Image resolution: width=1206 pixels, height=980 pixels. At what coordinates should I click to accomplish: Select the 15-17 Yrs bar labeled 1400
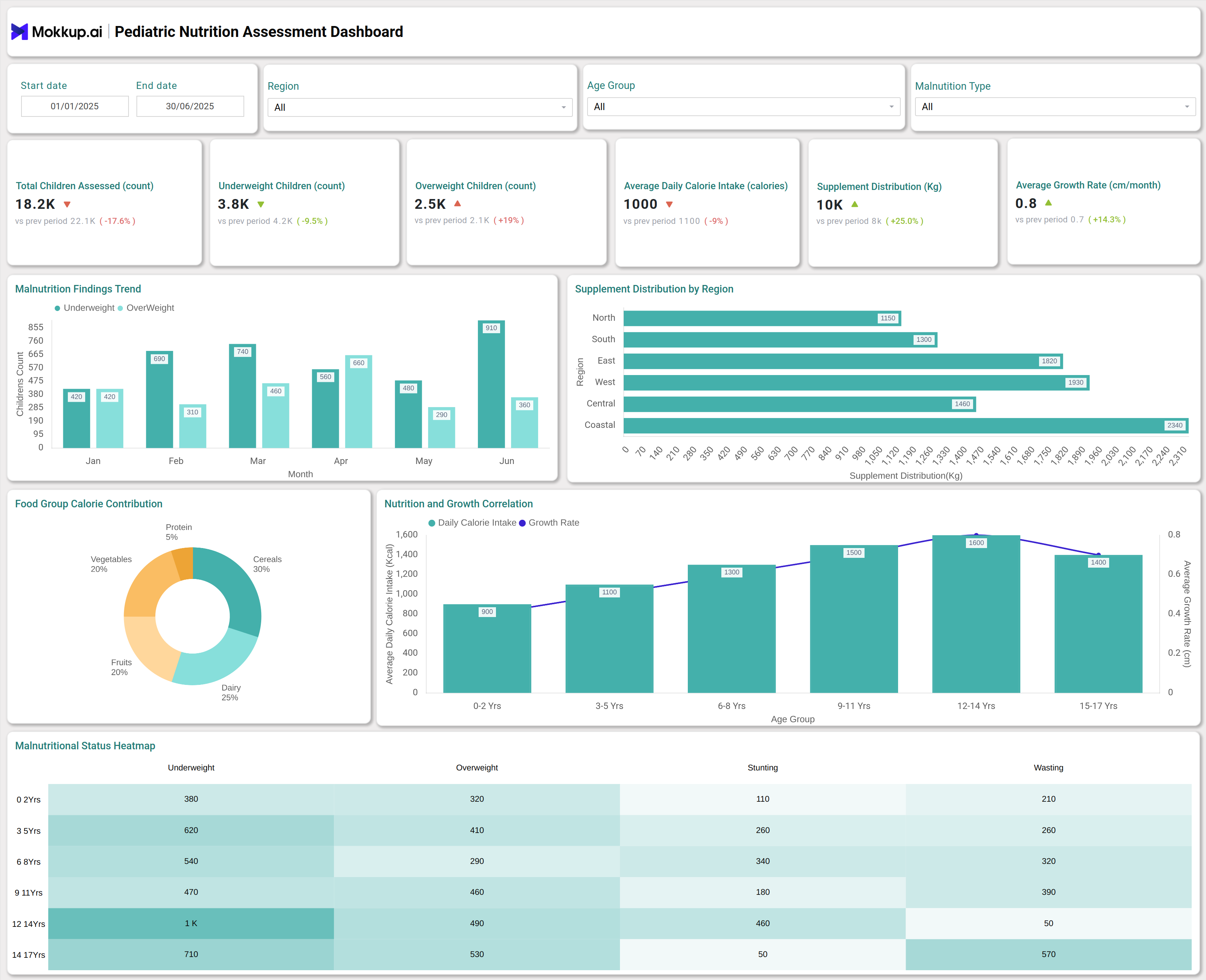pos(1098,624)
